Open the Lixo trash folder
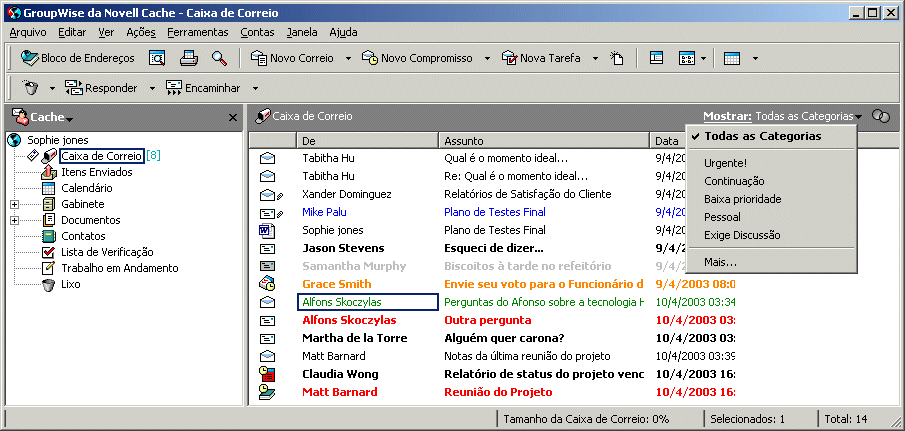Screen dimensions: 905x431 tap(70, 284)
